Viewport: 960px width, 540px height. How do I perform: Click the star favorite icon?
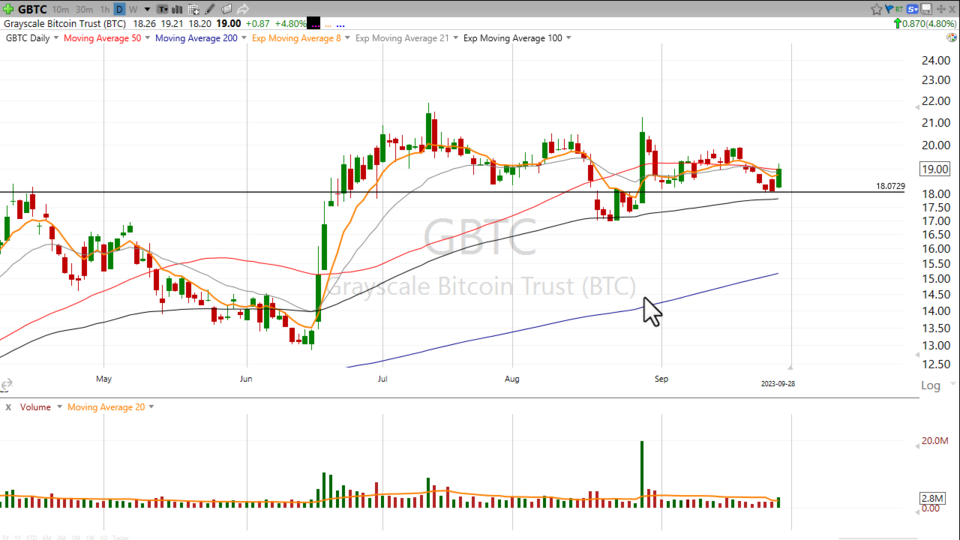coord(877,9)
